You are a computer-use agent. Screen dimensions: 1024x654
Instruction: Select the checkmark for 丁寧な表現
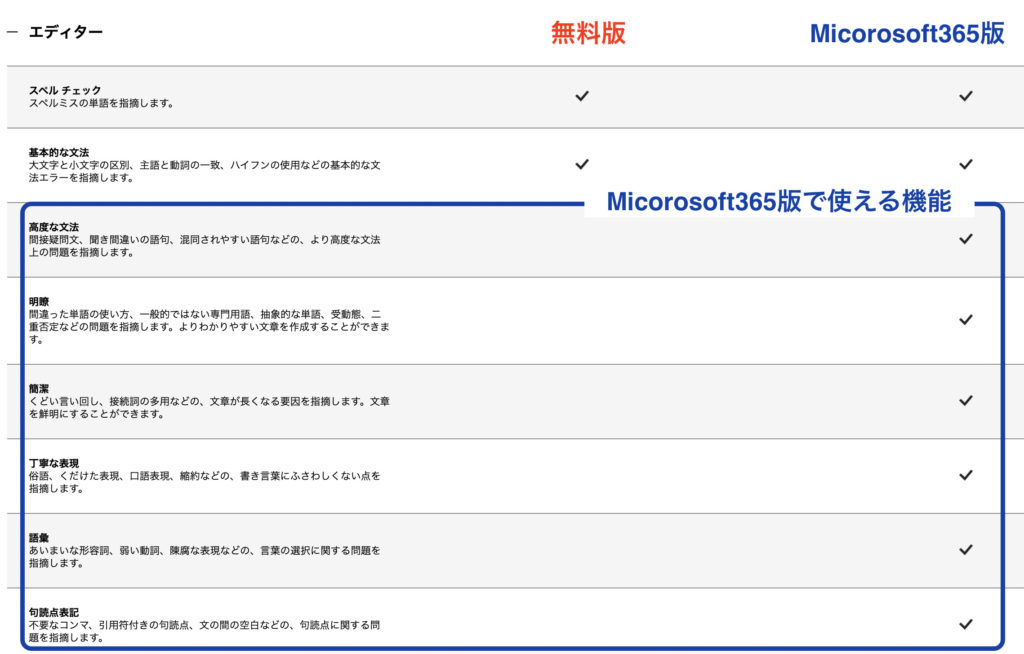point(966,477)
